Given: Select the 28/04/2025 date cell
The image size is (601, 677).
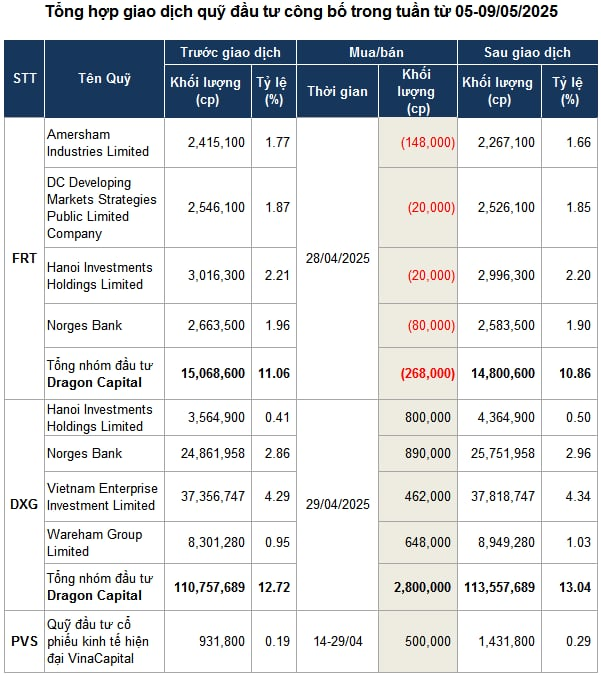Looking at the screenshot, I should tap(337, 258).
